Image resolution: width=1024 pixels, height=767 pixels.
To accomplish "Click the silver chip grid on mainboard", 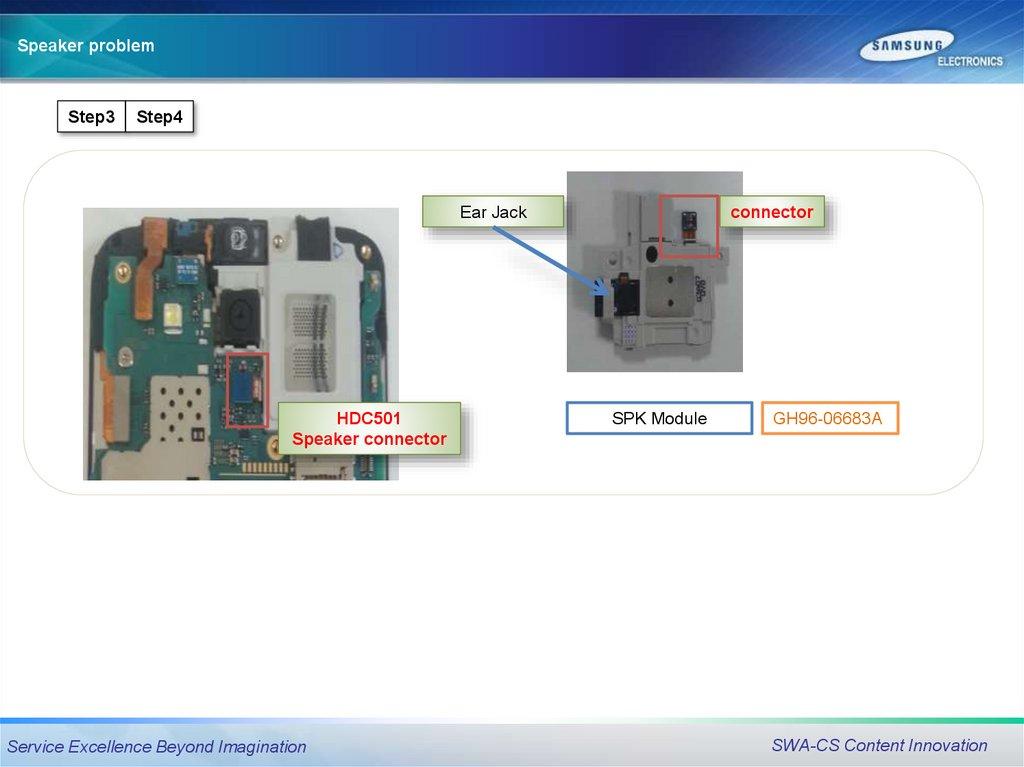I will [x=318, y=340].
